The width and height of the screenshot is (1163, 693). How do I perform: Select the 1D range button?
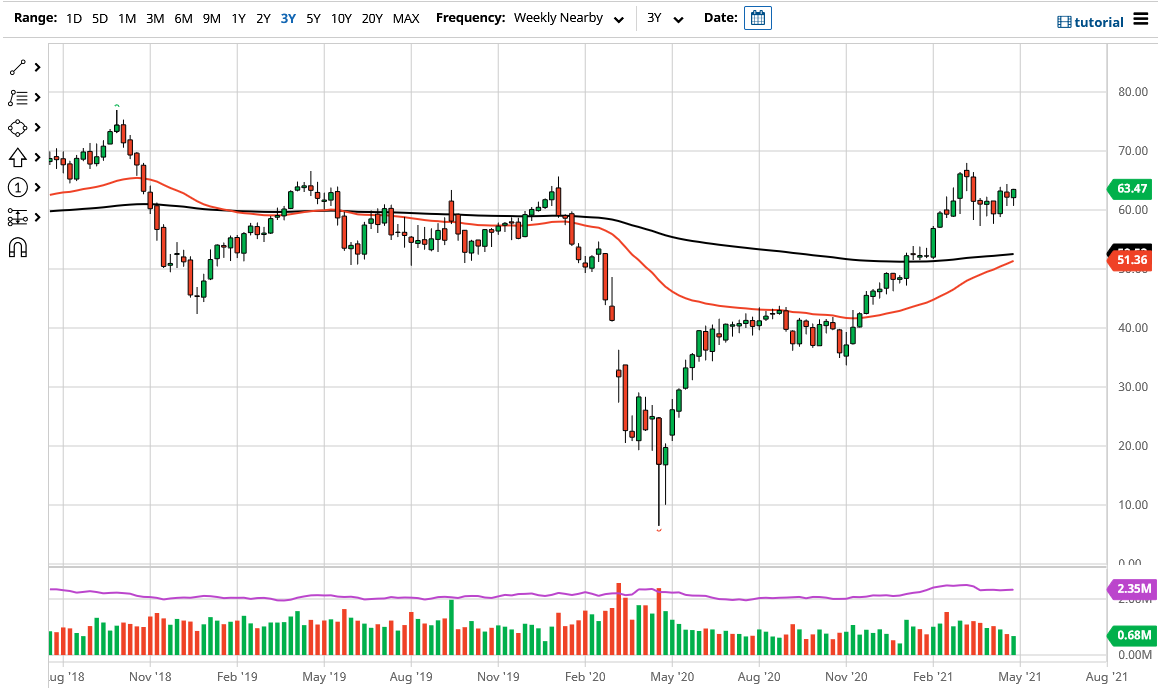pyautogui.click(x=73, y=18)
